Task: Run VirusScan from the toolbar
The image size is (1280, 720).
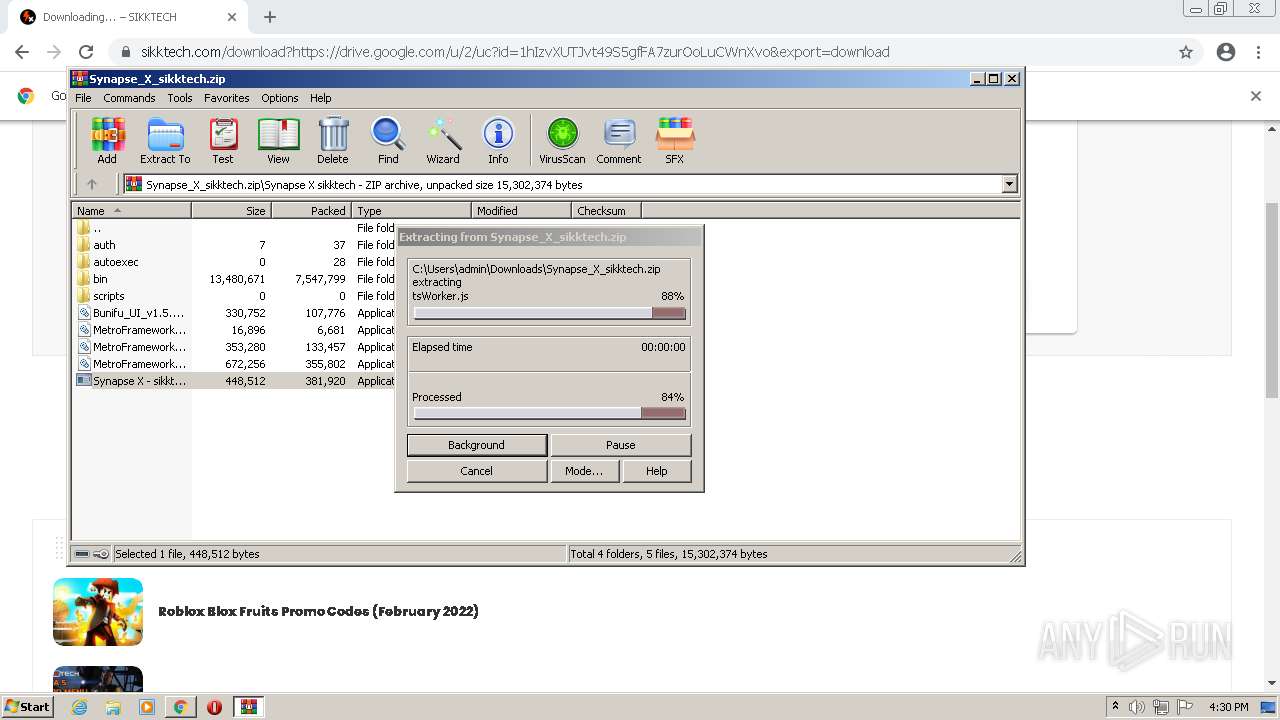Action: [x=562, y=141]
